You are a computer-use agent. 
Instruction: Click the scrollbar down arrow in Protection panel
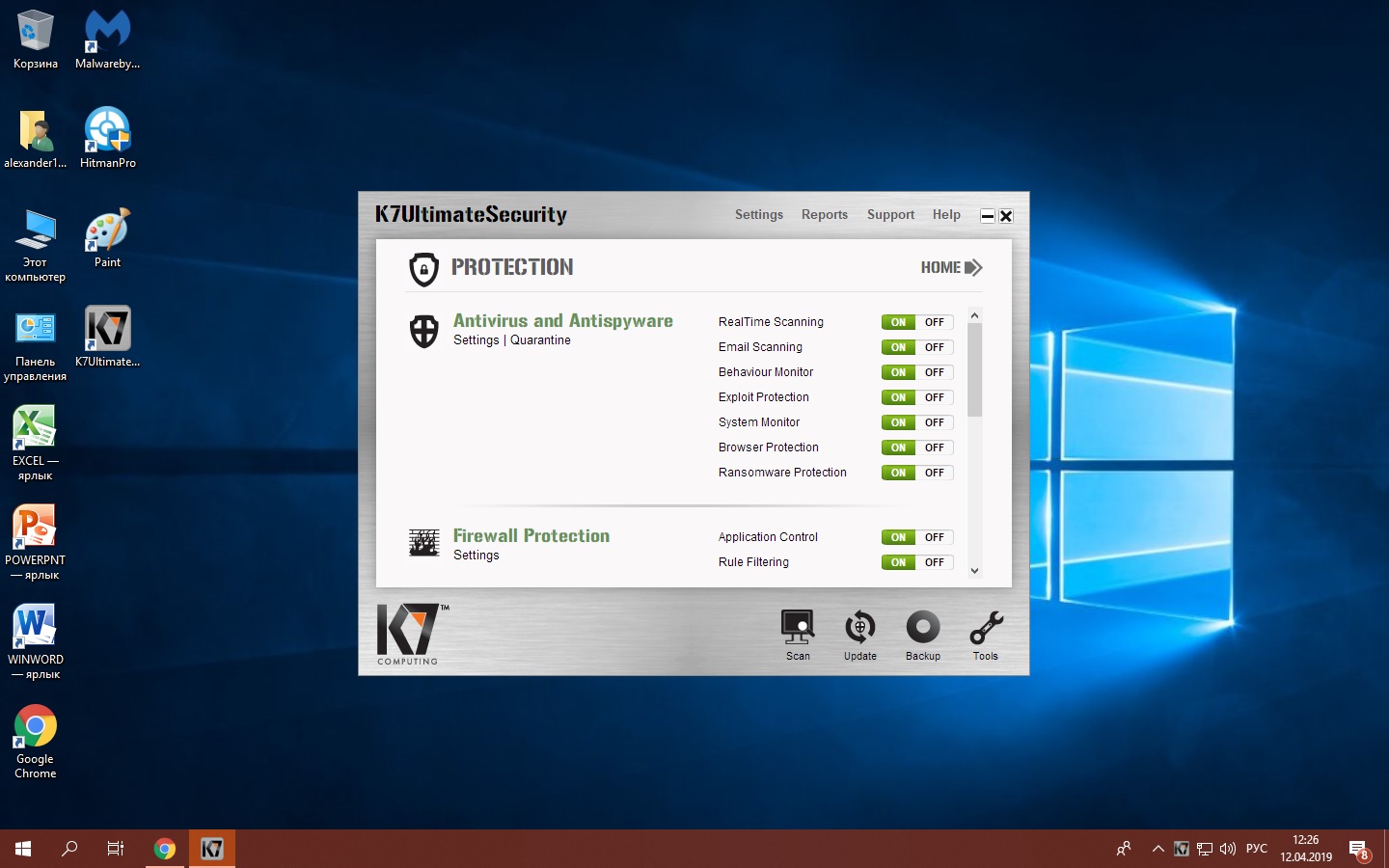pos(974,570)
